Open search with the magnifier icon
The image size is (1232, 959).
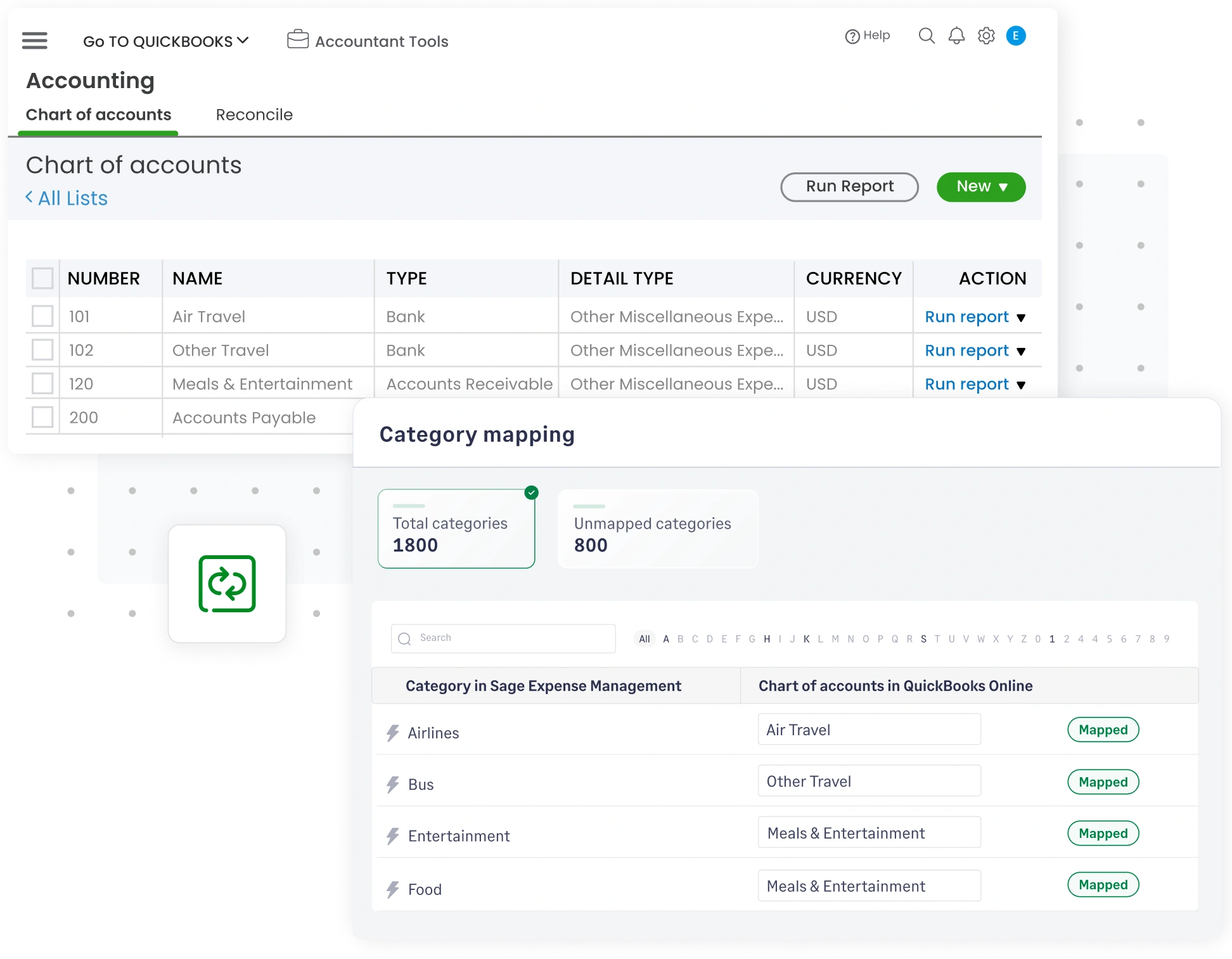[927, 36]
